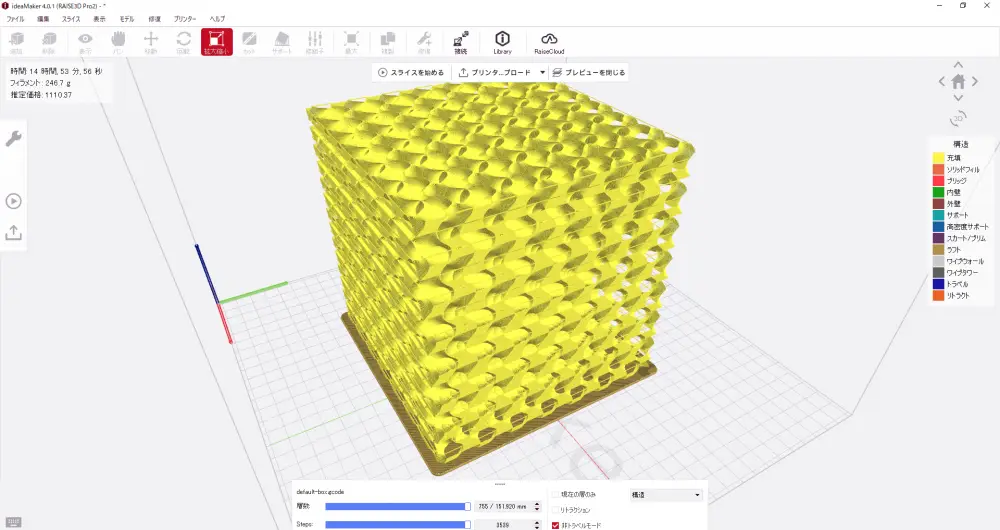Click the 接続 connect printer icon
The height and width of the screenshot is (530, 1000).
[x=460, y=41]
